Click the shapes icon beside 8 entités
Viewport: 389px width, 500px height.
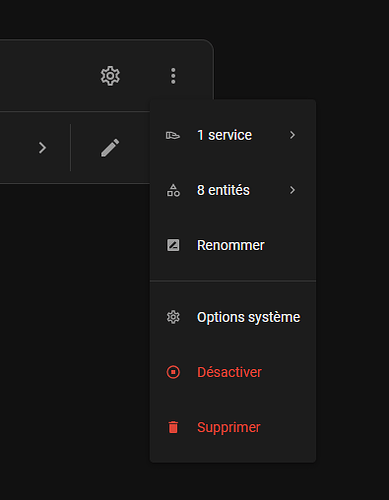coord(173,190)
